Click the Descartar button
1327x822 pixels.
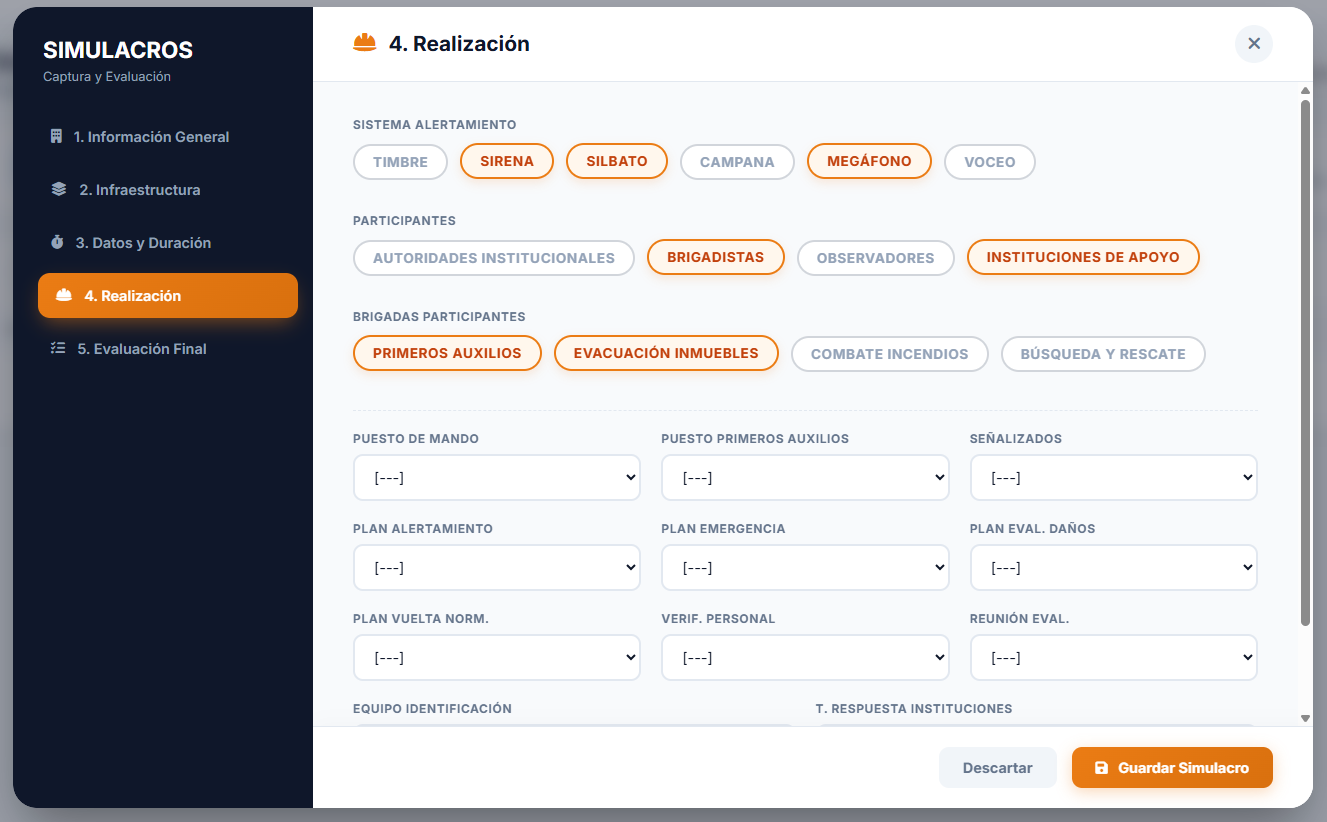point(997,768)
